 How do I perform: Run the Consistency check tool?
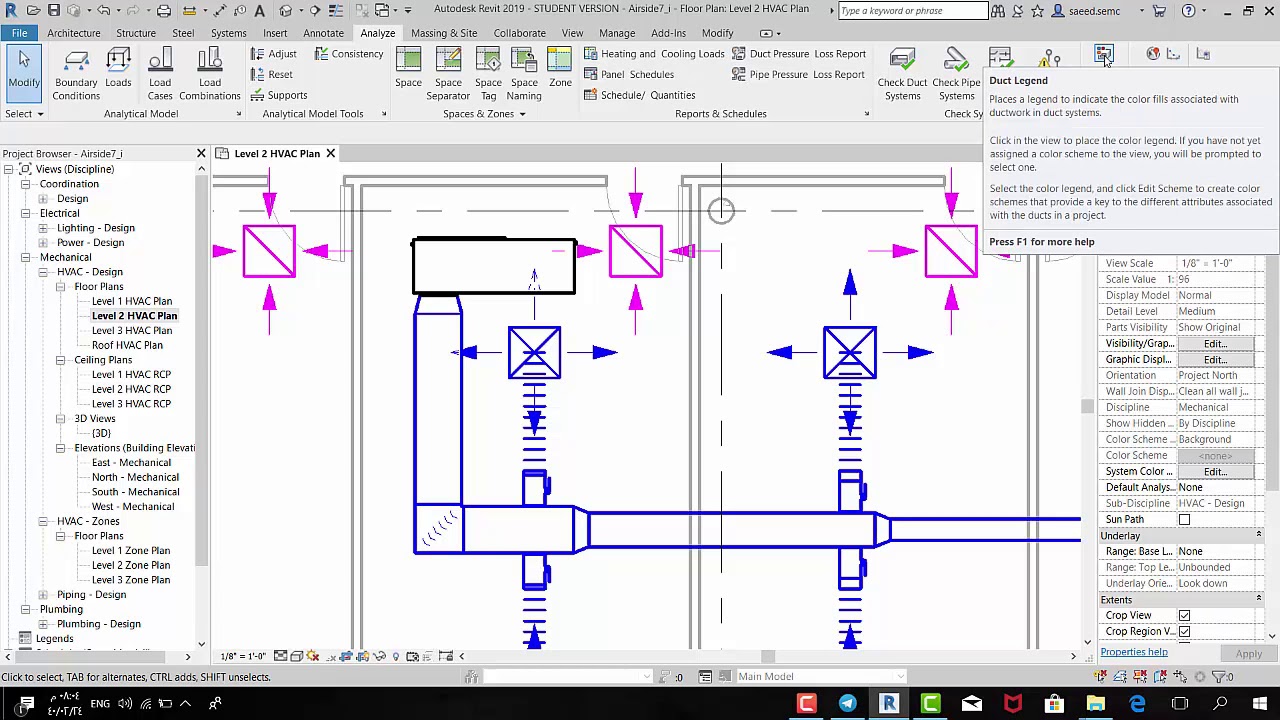coord(349,54)
